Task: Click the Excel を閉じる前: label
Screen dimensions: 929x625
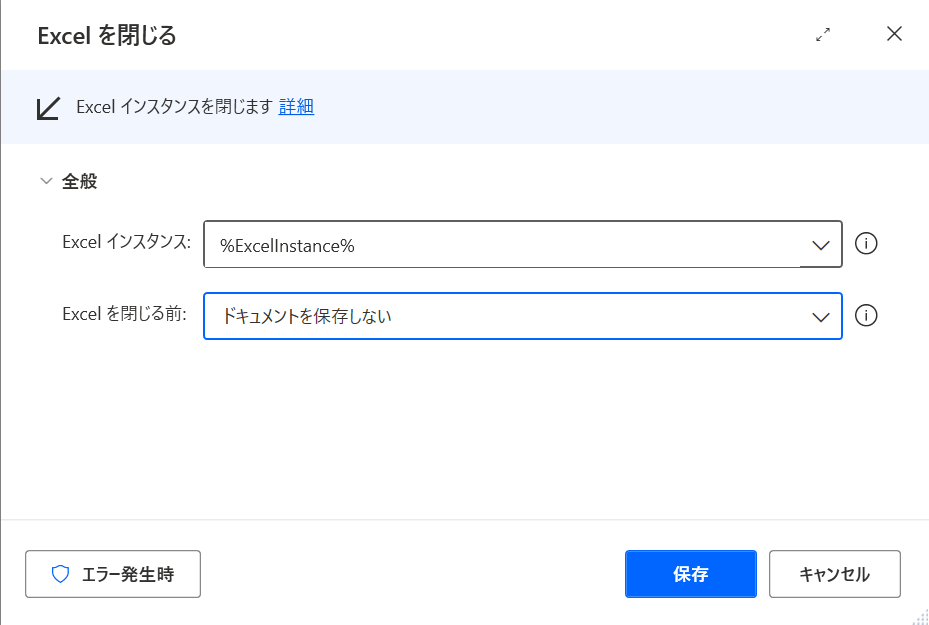Action: point(124,314)
